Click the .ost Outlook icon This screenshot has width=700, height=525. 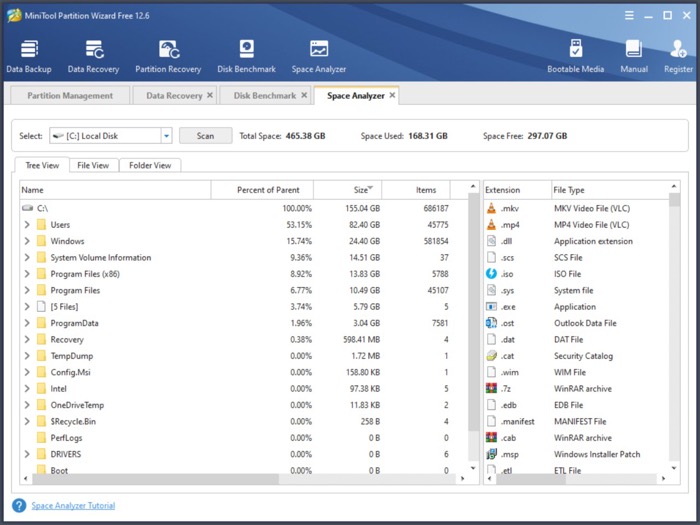coord(492,323)
